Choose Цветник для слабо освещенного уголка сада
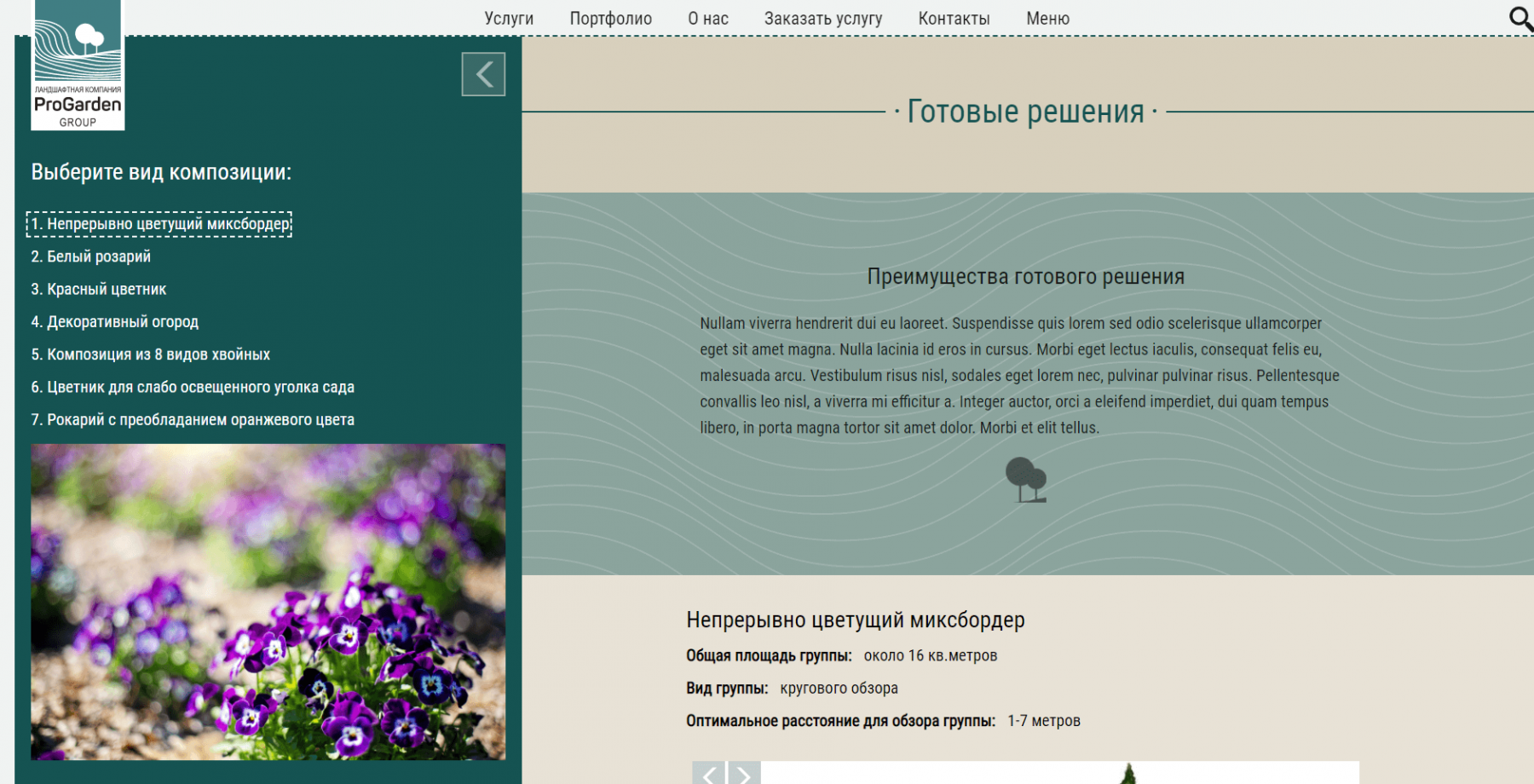The image size is (1534, 784). click(x=193, y=387)
